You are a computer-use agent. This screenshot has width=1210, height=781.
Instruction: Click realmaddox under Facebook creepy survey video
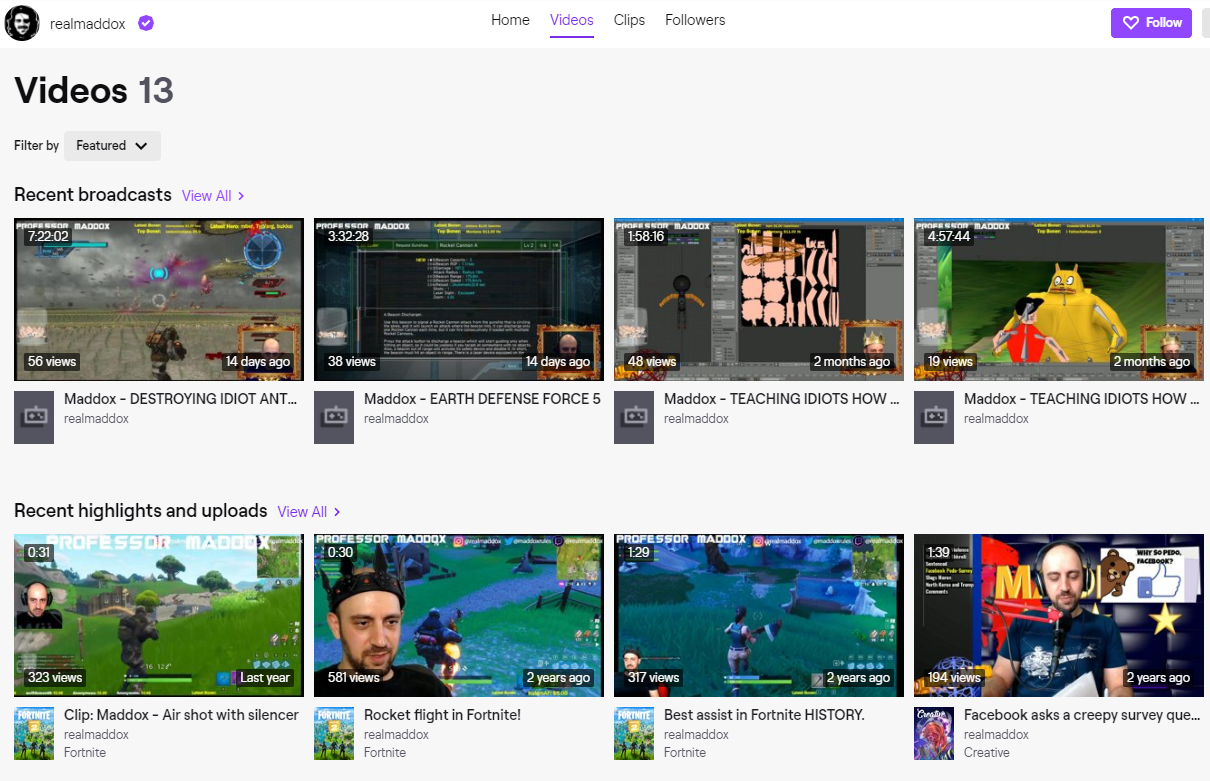(996, 735)
